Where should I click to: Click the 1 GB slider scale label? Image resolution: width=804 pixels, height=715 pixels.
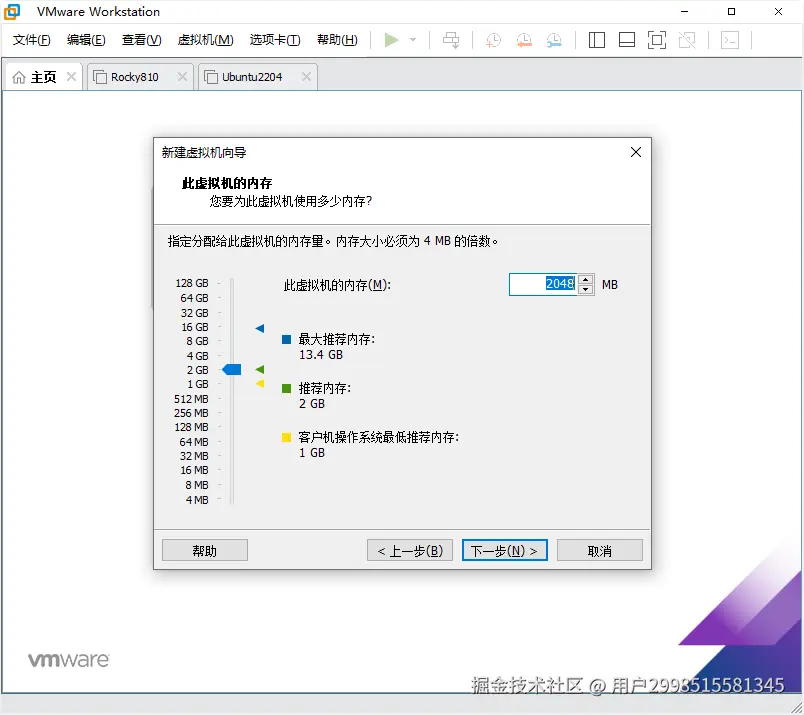[197, 384]
